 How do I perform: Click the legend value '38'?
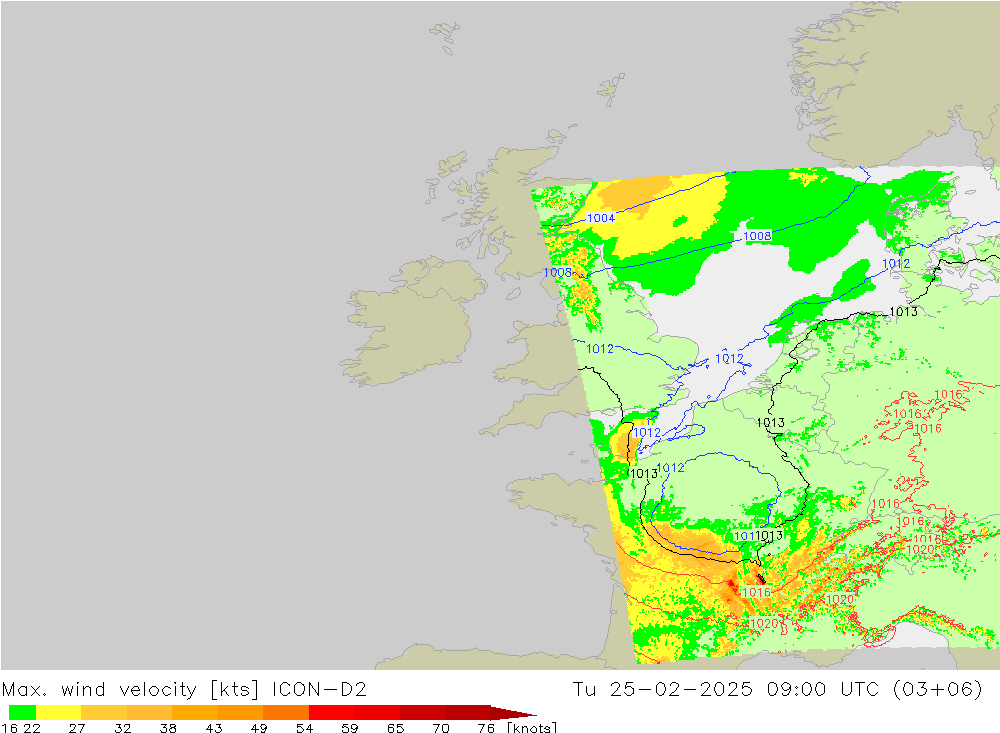point(168,728)
